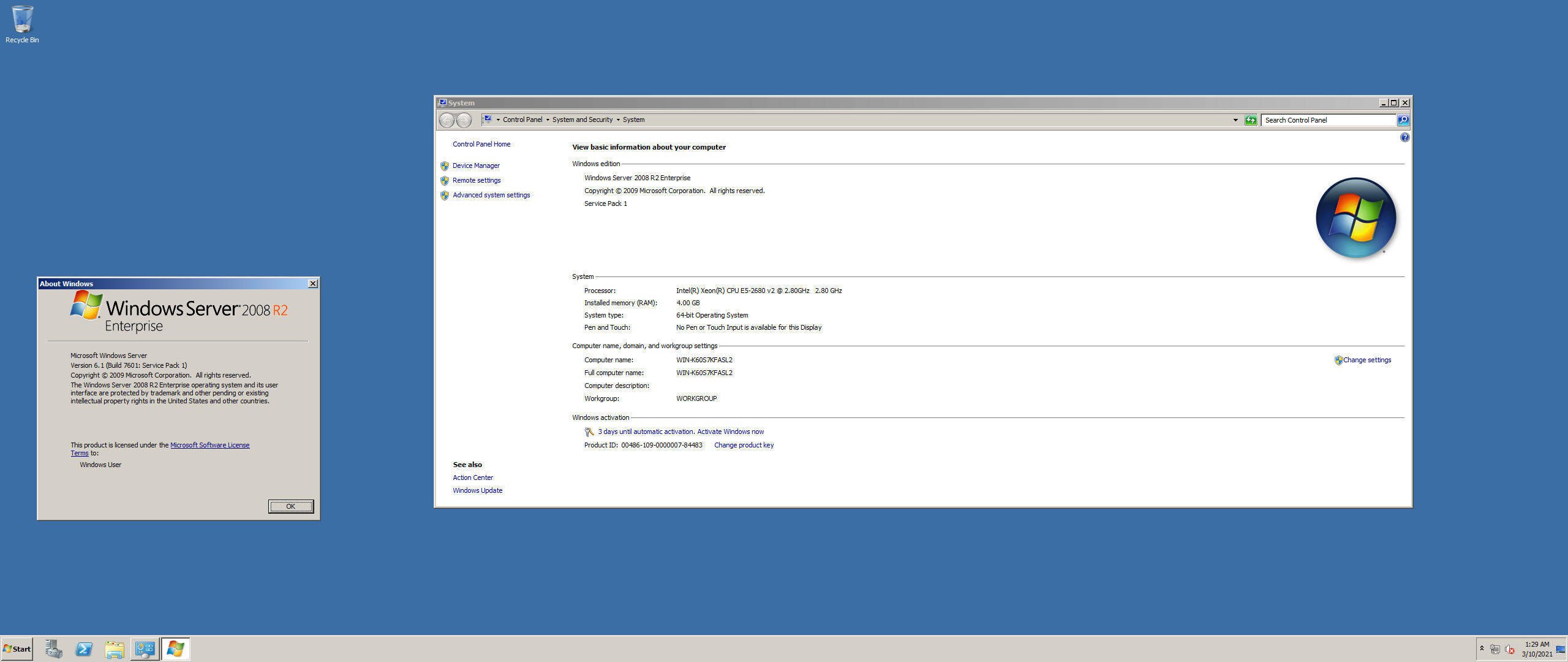Click the search magnifier icon
The width and height of the screenshot is (1568, 662).
[x=1403, y=120]
